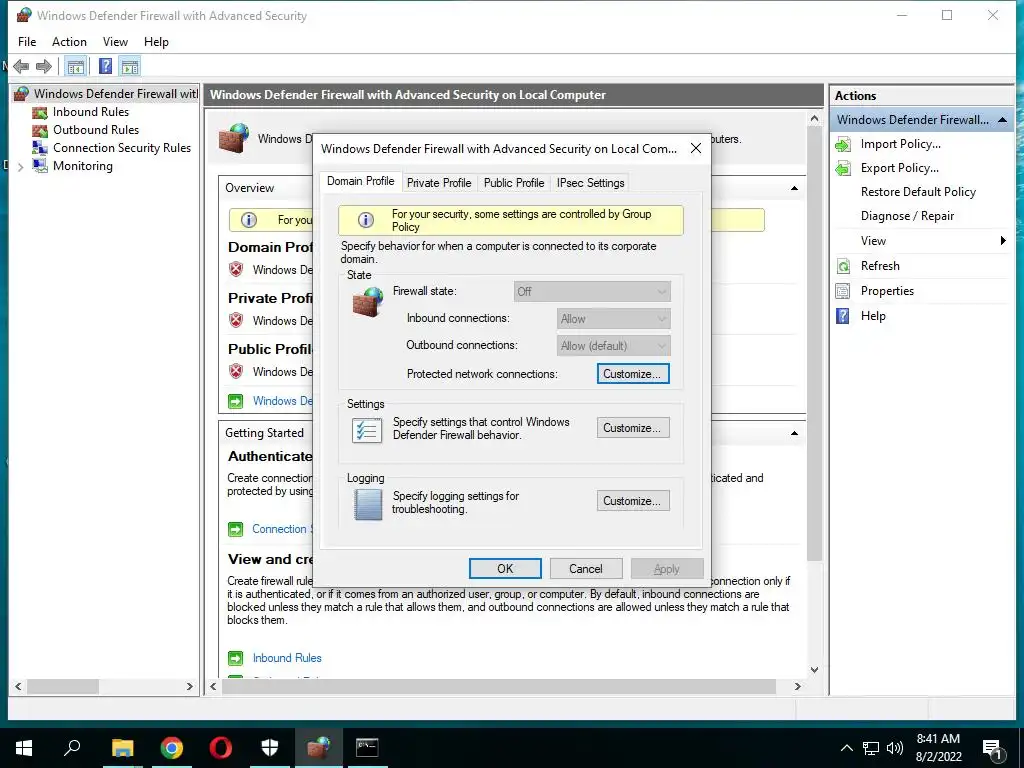Click the firewall brick icon in State
Viewport: 1024px width, 768px height.
(x=368, y=302)
